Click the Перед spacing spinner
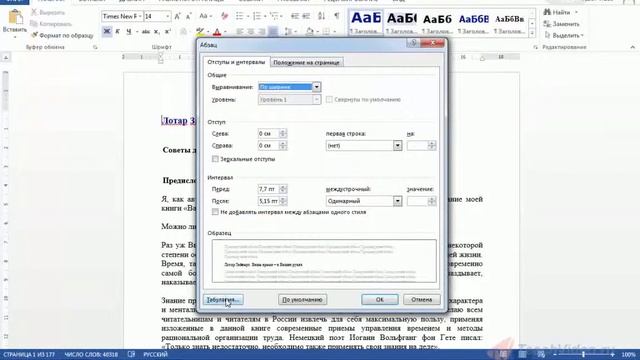The image size is (640, 360). (x=282, y=189)
